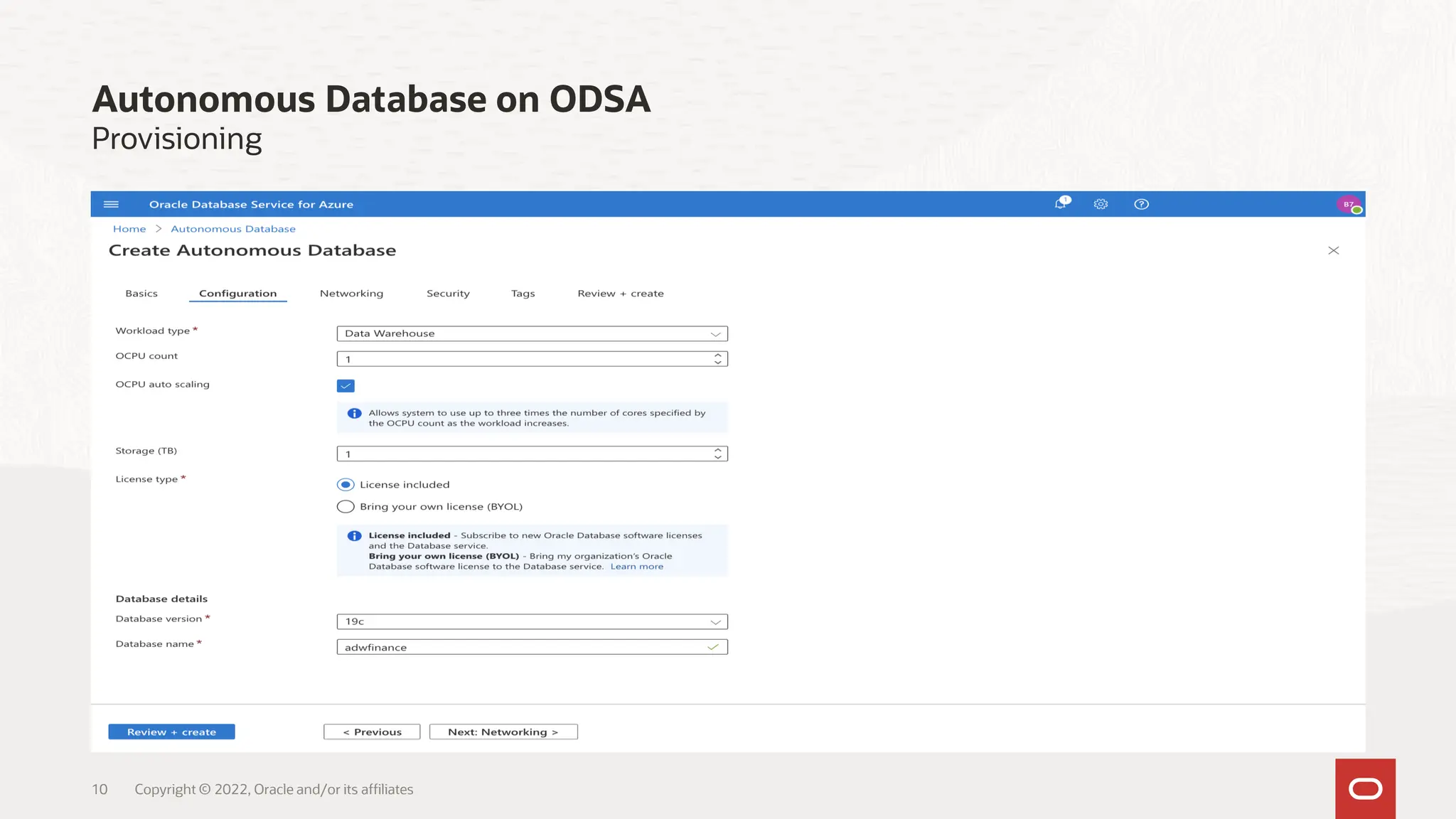Open the Database version dropdown

tap(532, 621)
